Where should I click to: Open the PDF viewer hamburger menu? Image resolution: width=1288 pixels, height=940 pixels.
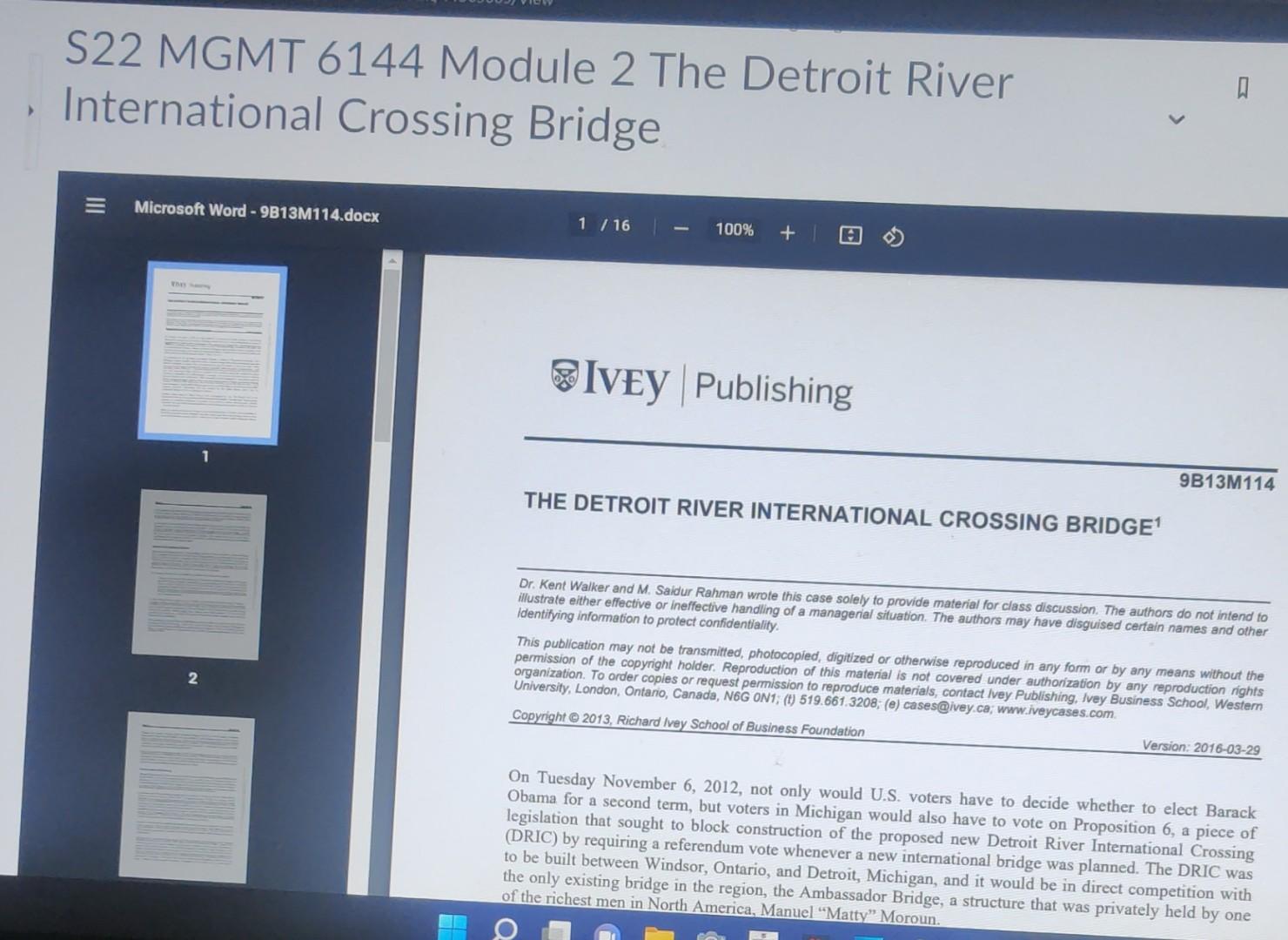point(93,207)
